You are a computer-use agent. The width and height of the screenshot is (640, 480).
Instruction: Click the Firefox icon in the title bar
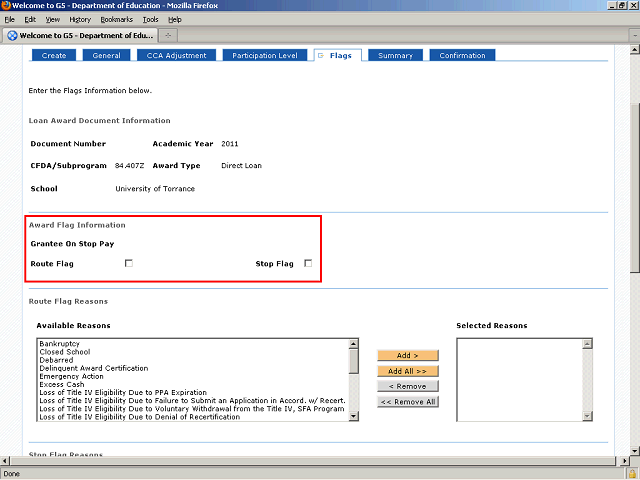[x=6, y=5]
